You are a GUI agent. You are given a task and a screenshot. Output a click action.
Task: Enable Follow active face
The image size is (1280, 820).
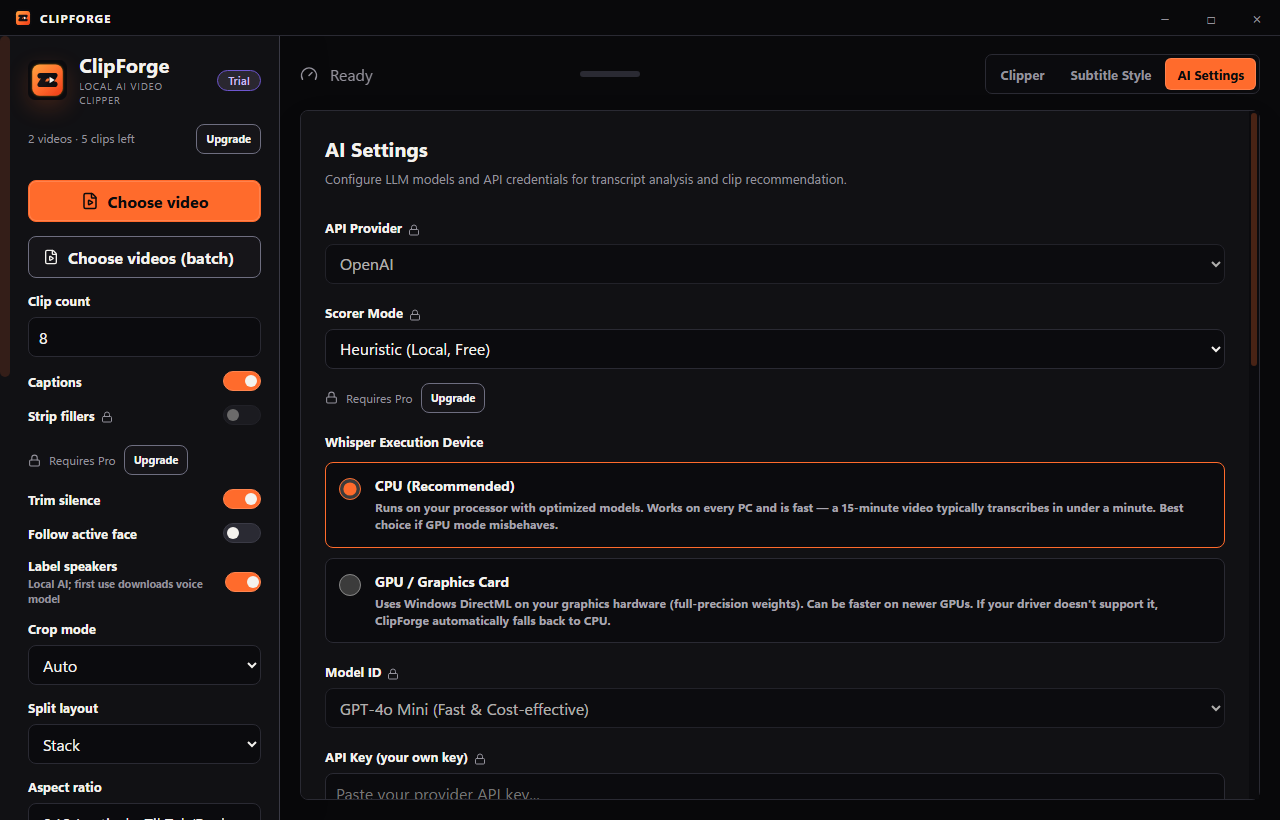[x=242, y=533]
